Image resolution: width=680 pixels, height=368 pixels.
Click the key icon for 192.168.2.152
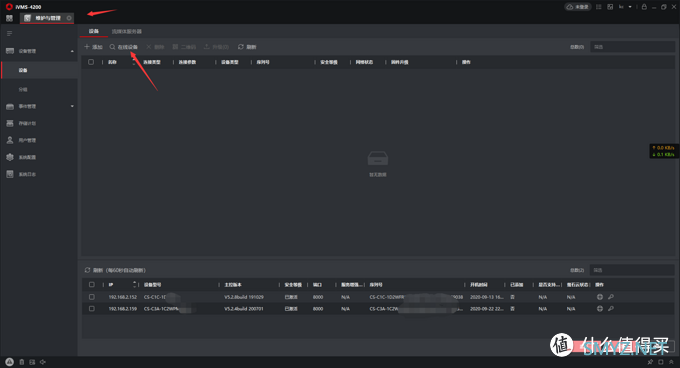(611, 297)
